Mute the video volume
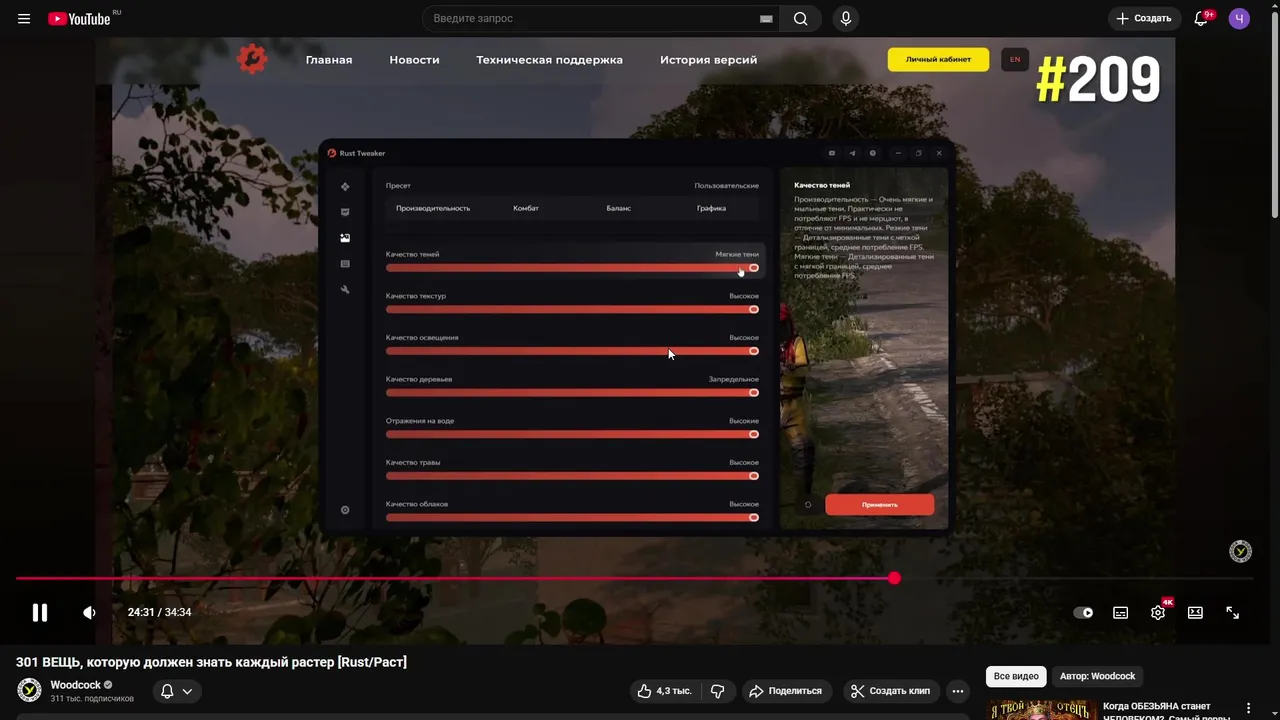The image size is (1280, 720). click(89, 612)
